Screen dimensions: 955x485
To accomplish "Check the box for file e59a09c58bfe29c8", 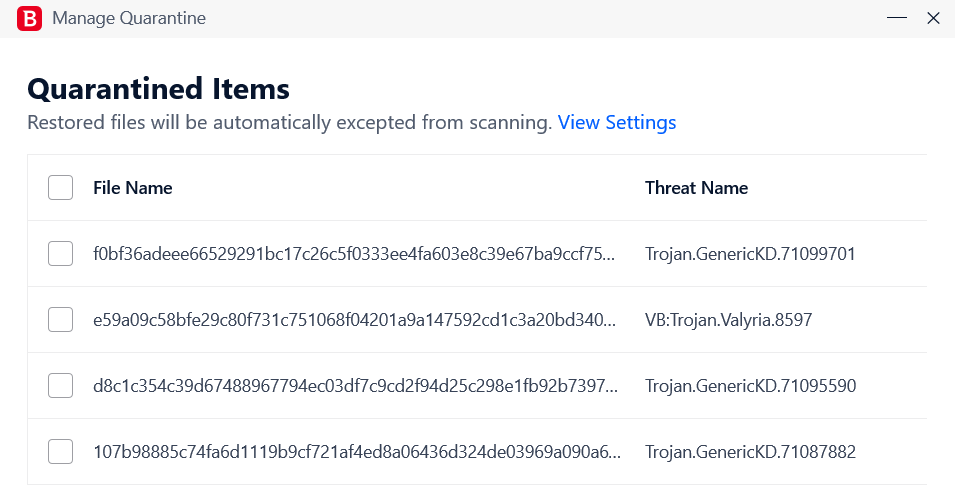I will (x=60, y=319).
